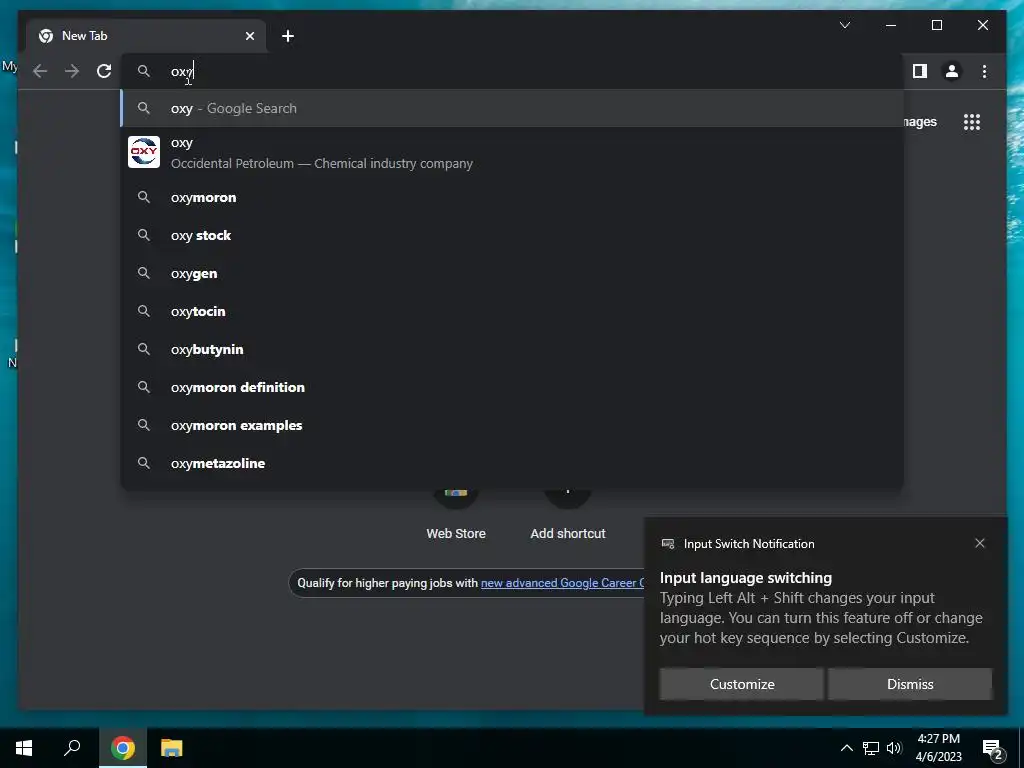The height and width of the screenshot is (768, 1024).
Task: Choose Occidental Petroleum entity suggestion
Action: click(513, 153)
